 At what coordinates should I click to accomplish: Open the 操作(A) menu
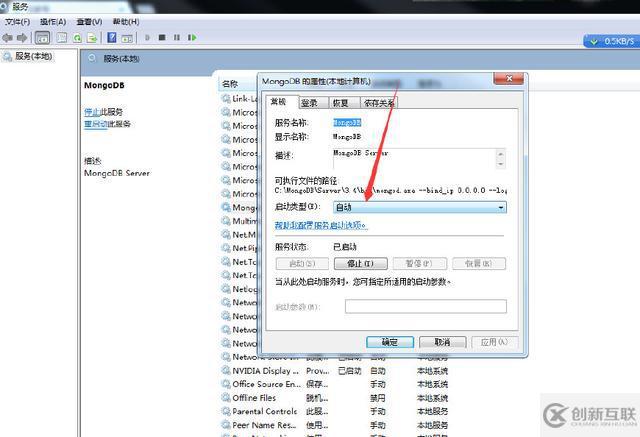point(53,22)
